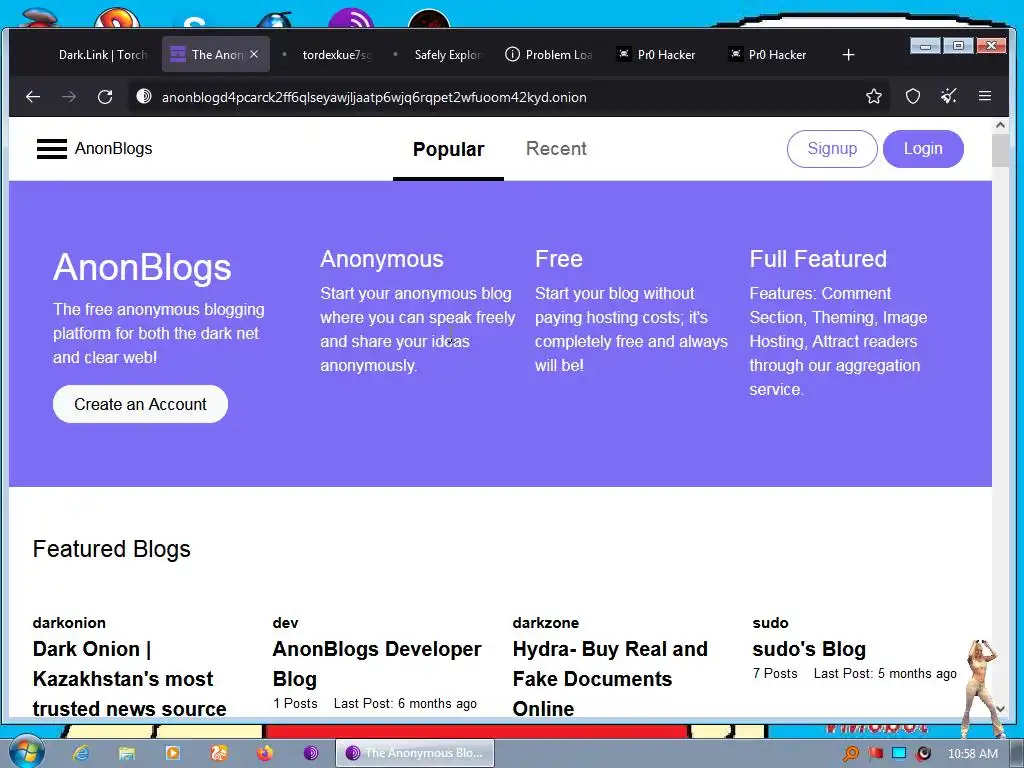Click the scrollbar up arrow
The width and height of the screenshot is (1024, 768).
[1000, 125]
